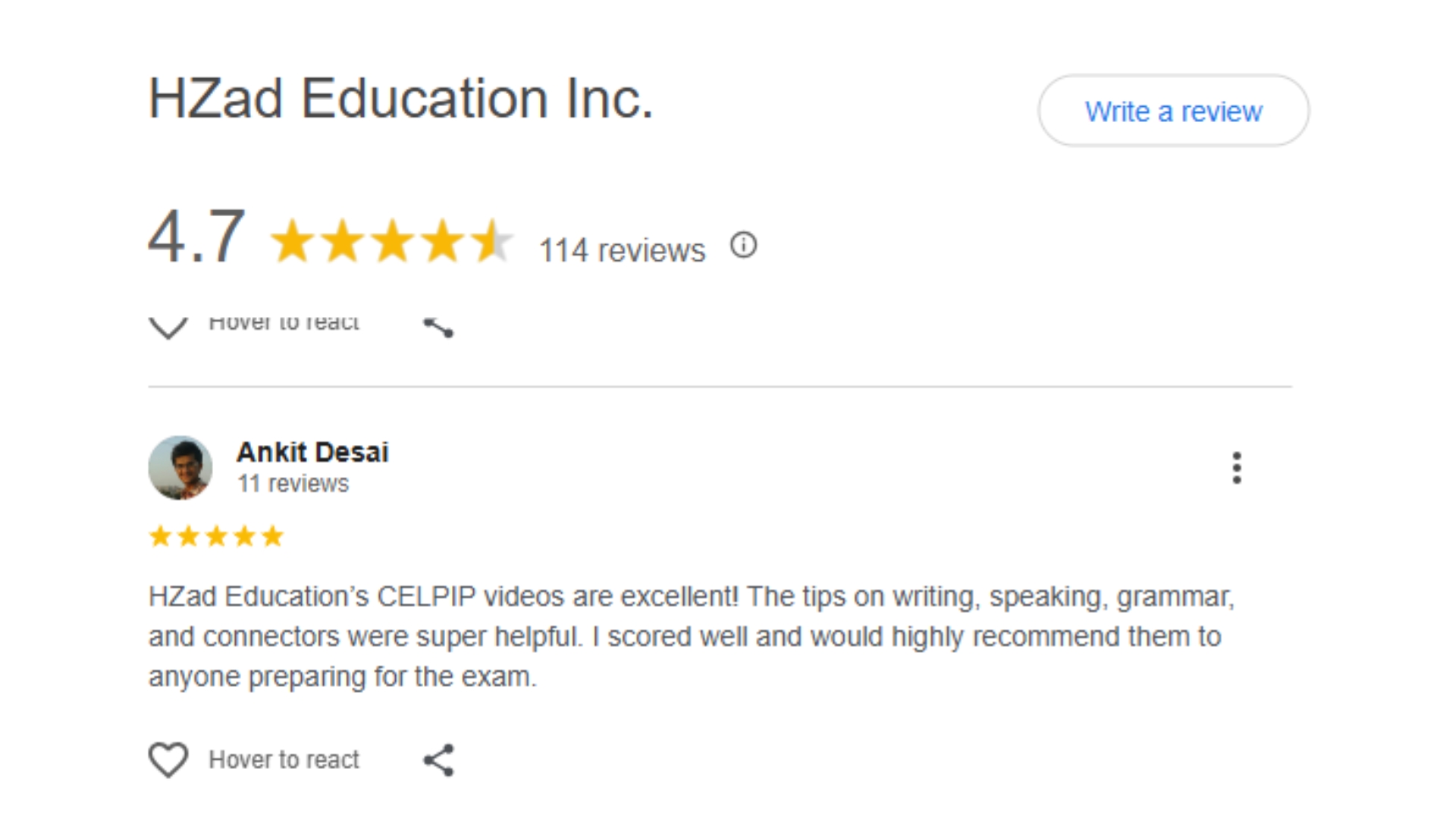Open the three-dot menu on Ankit Desai's review
Viewport: 1456px width, 819px height.
(1237, 468)
